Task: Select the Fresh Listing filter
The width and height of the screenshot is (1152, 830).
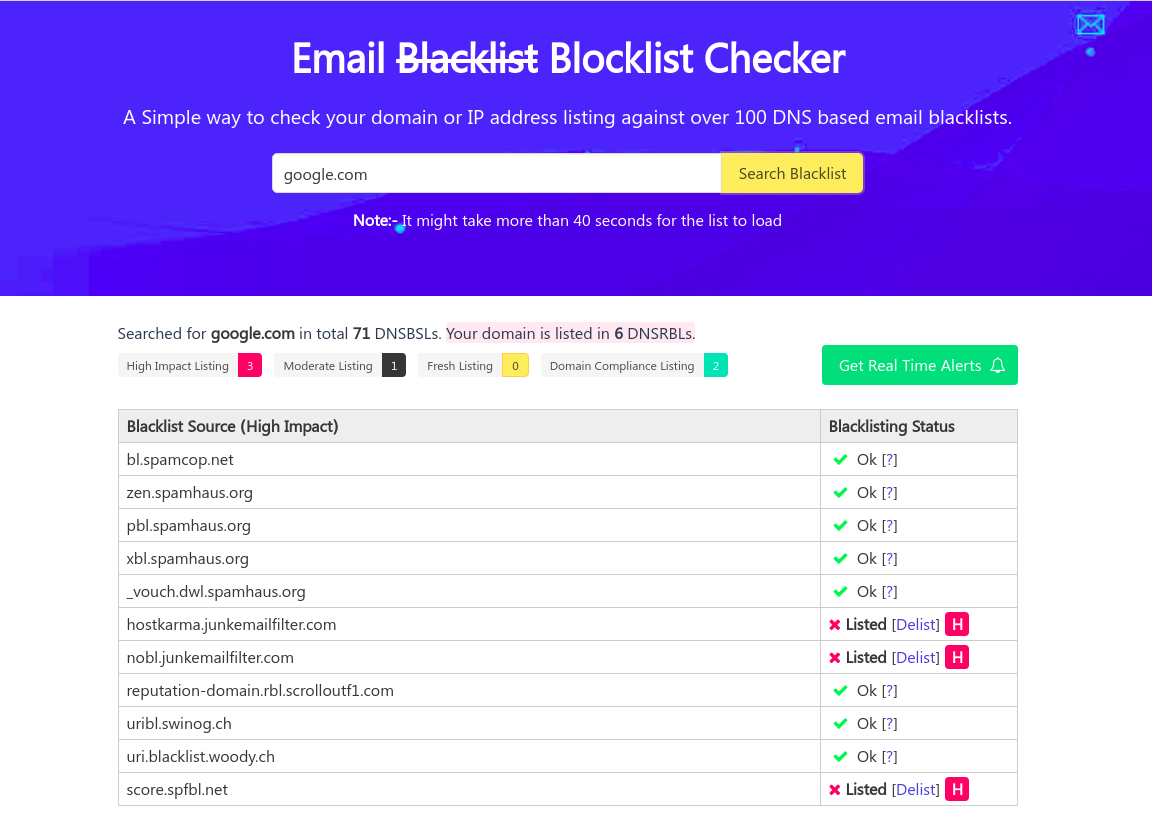Action: pyautogui.click(x=472, y=366)
